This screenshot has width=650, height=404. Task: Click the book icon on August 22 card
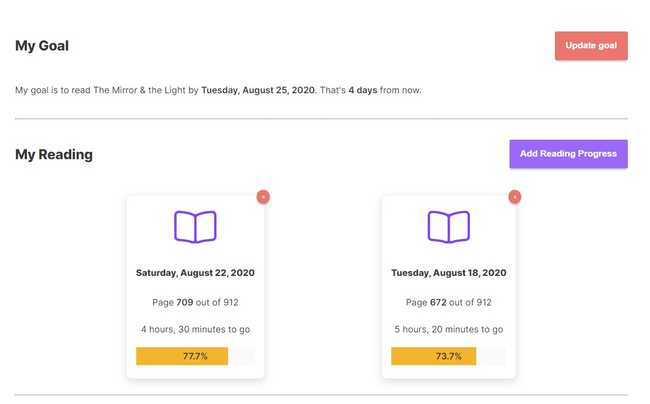[195, 227]
